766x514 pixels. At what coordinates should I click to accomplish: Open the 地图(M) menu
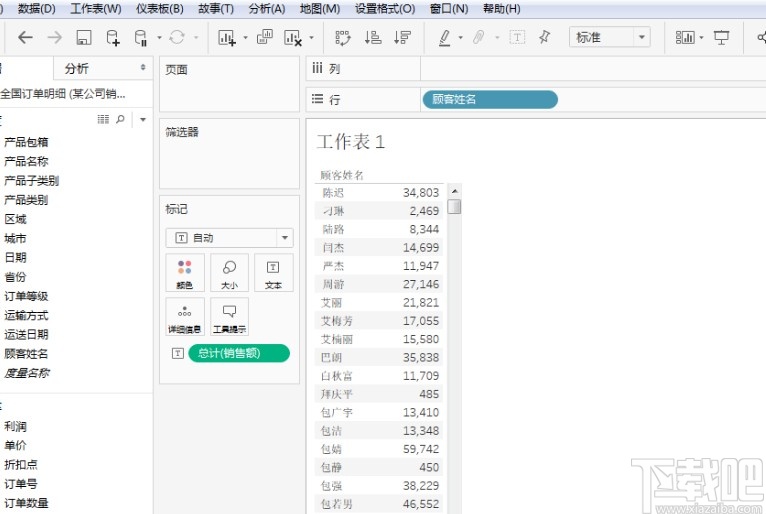pyautogui.click(x=320, y=9)
